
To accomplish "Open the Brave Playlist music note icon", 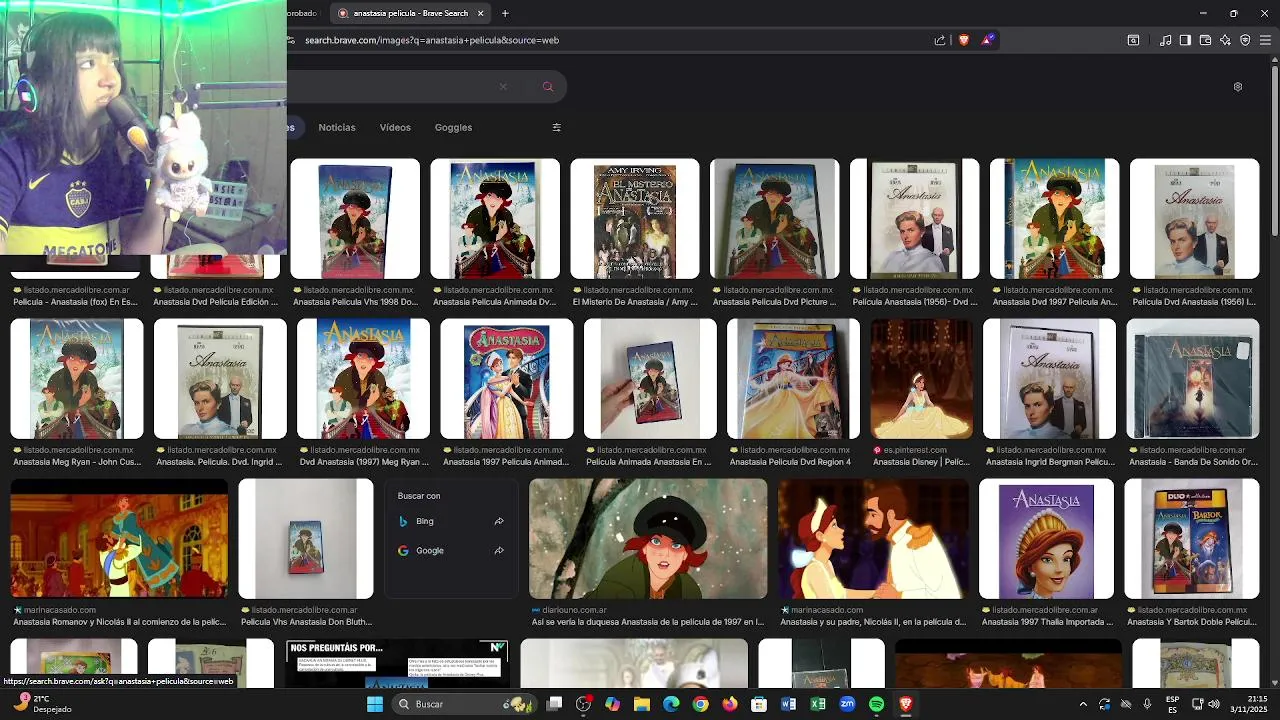I will tap(1165, 40).
